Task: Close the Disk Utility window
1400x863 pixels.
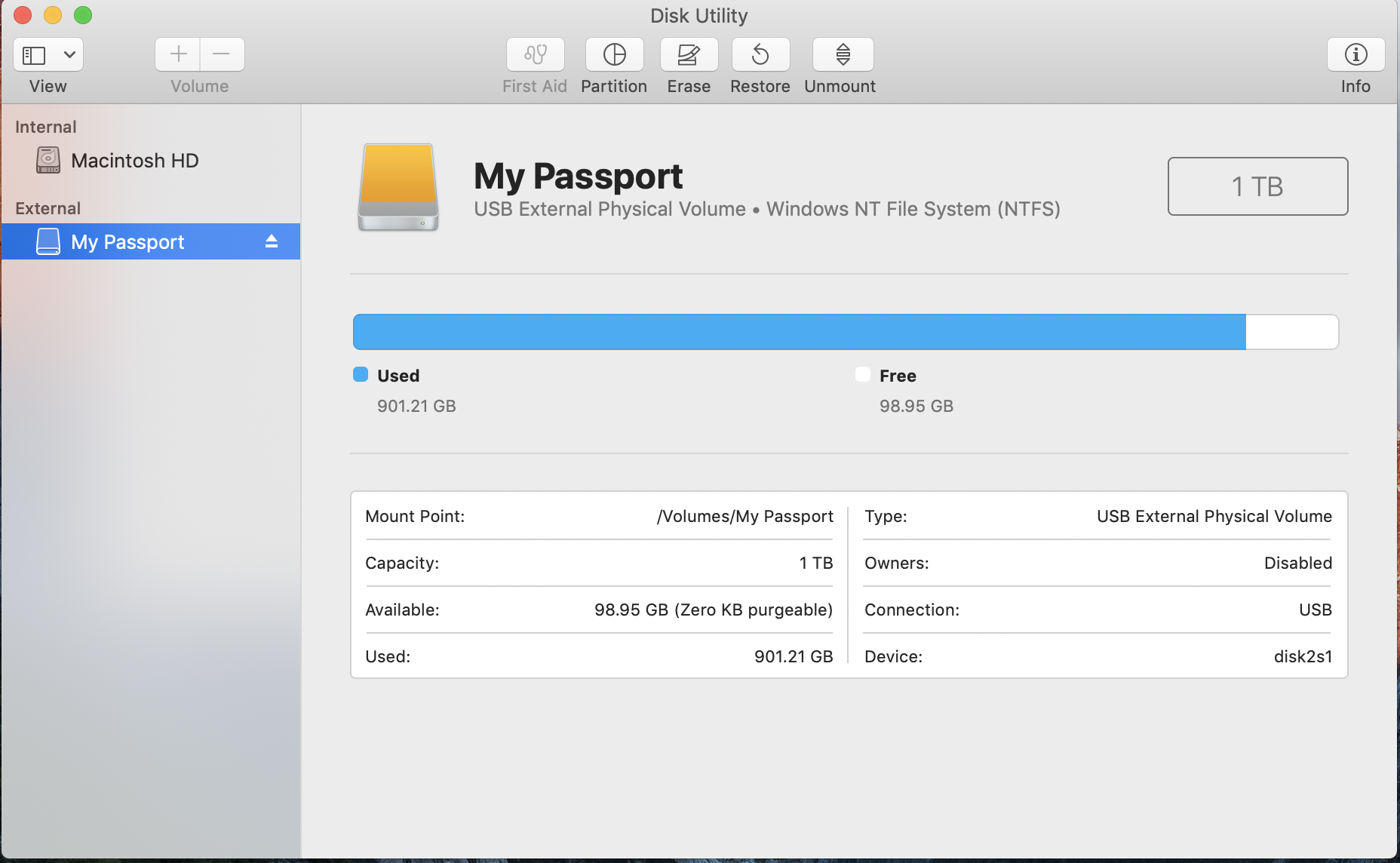Action: (23, 15)
